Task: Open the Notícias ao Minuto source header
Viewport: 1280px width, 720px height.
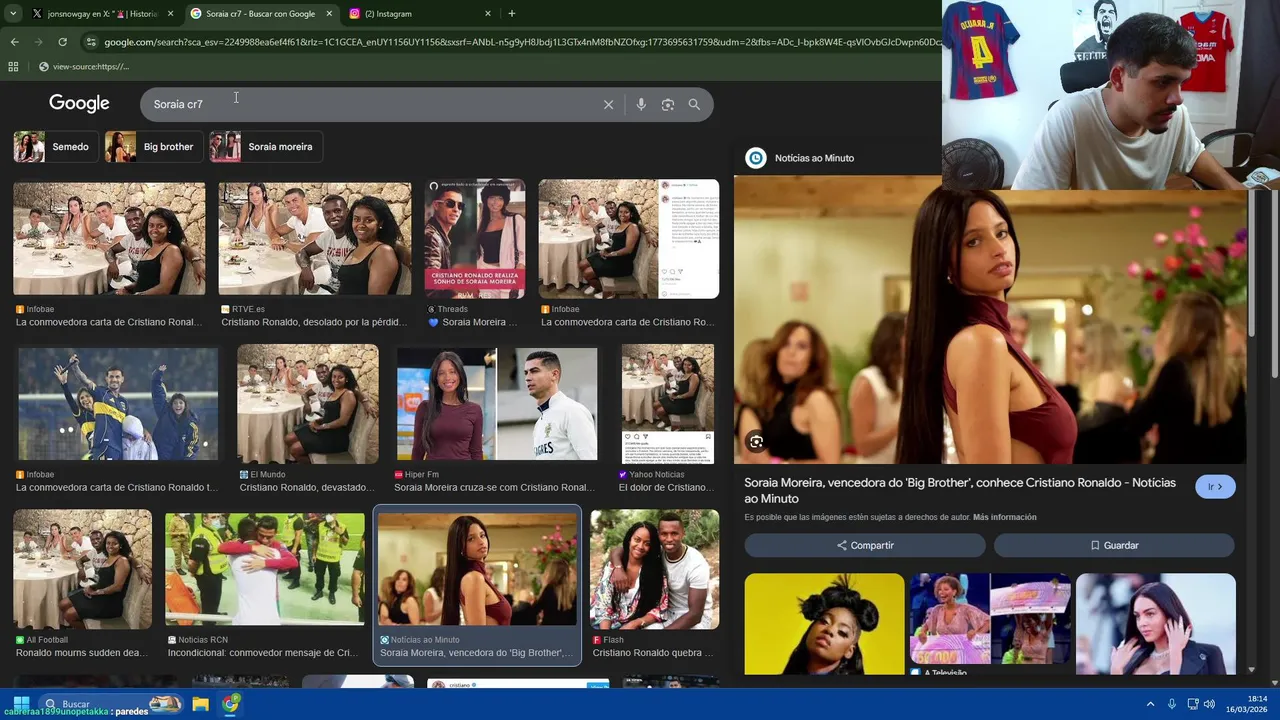Action: click(x=800, y=158)
